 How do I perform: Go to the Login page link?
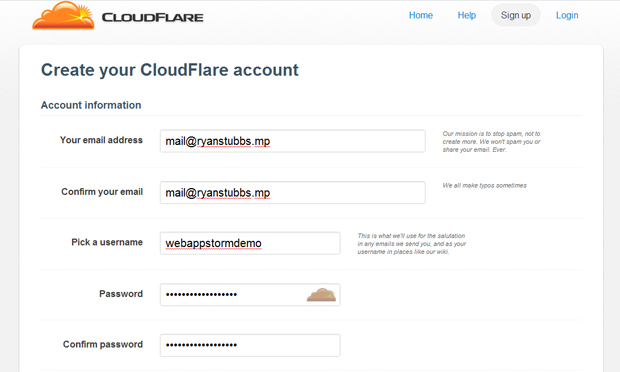(567, 15)
